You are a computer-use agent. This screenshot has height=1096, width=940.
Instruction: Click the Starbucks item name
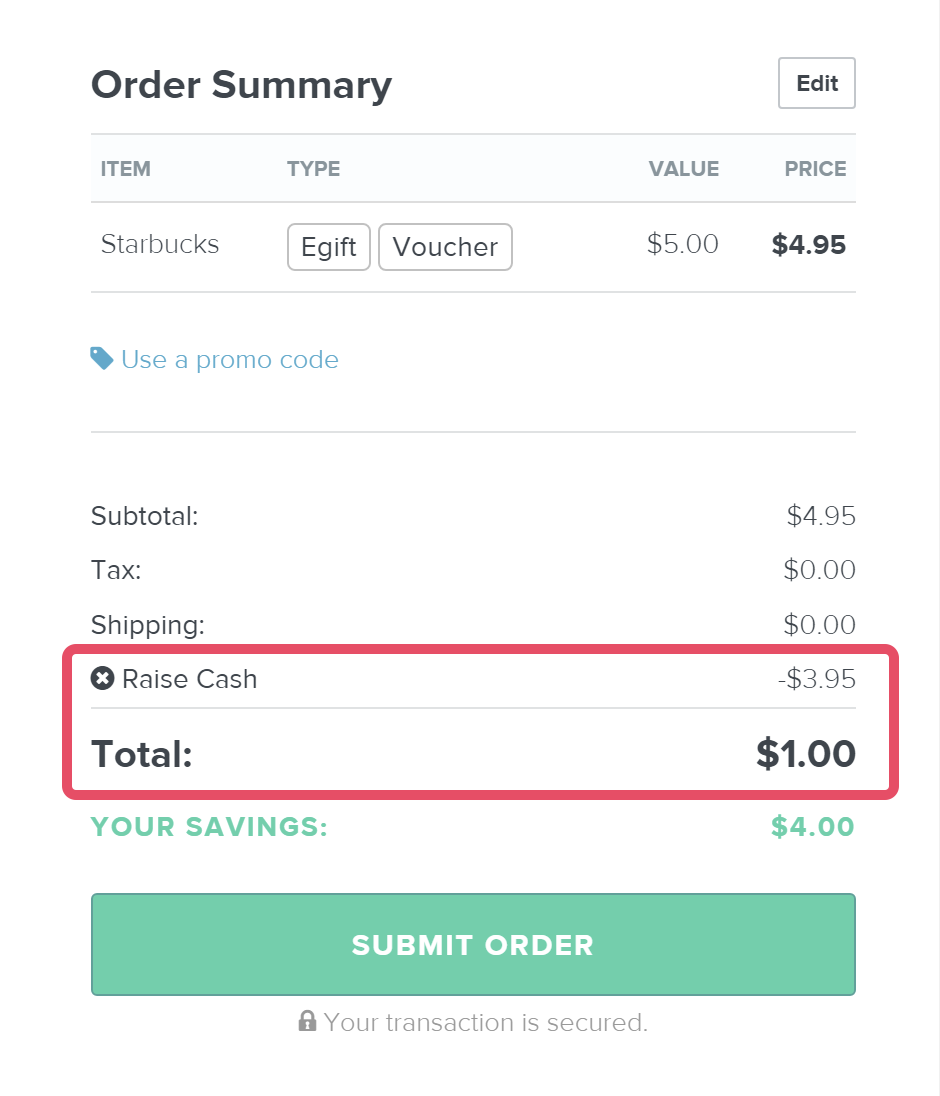[160, 245]
